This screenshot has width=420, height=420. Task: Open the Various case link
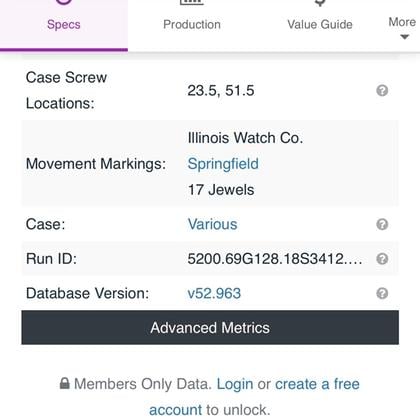tap(212, 224)
